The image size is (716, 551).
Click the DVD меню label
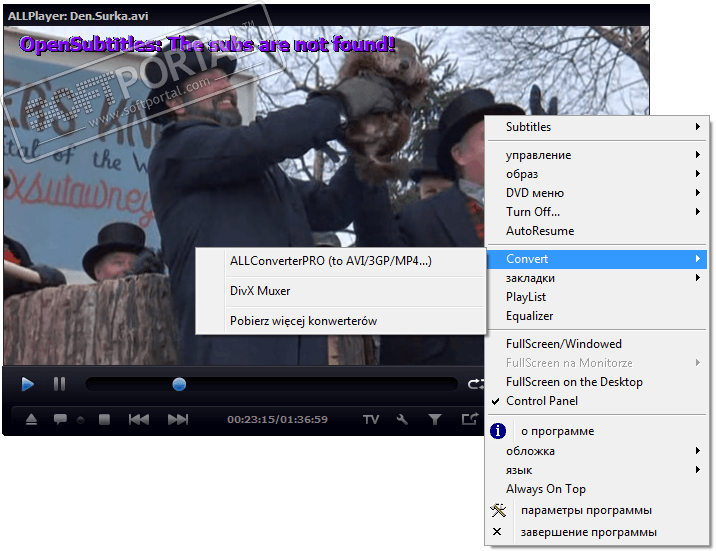point(535,193)
